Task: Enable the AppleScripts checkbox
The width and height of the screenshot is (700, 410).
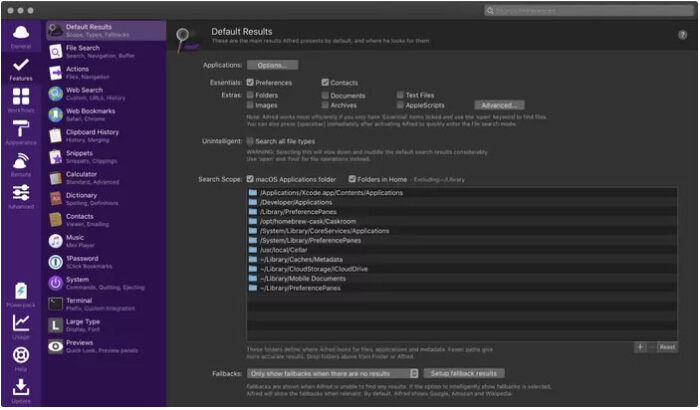Action: coord(400,105)
